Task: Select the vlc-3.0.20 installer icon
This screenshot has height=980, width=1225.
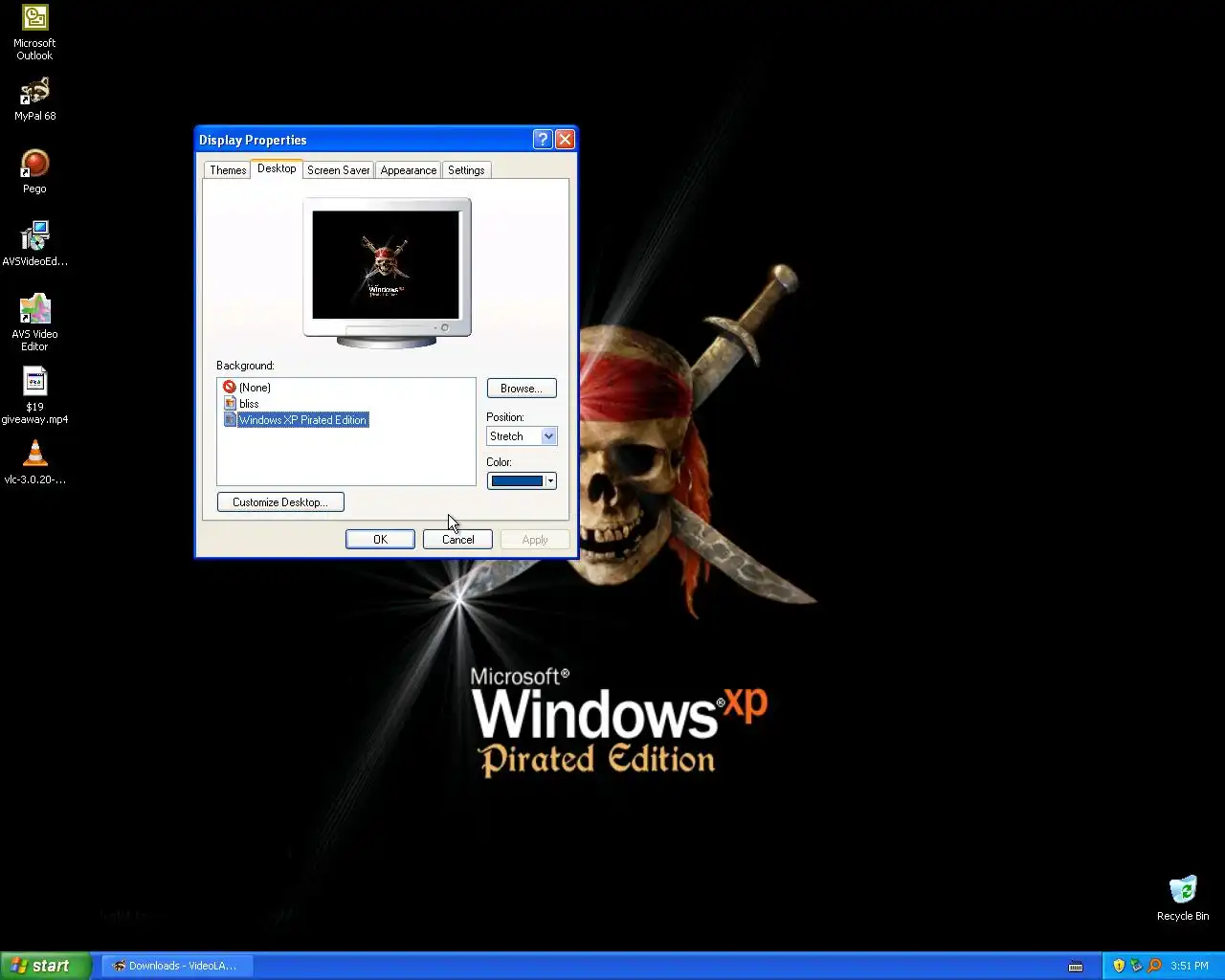Action: pos(34,462)
